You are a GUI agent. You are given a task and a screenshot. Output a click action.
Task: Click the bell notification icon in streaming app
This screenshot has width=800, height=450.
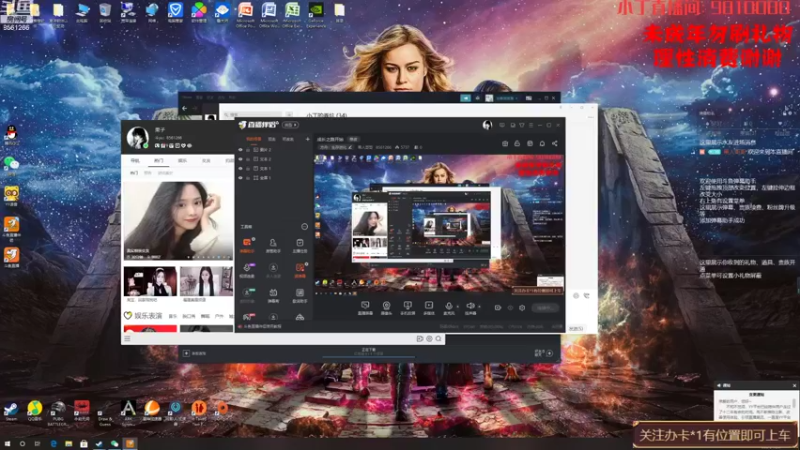(x=542, y=144)
